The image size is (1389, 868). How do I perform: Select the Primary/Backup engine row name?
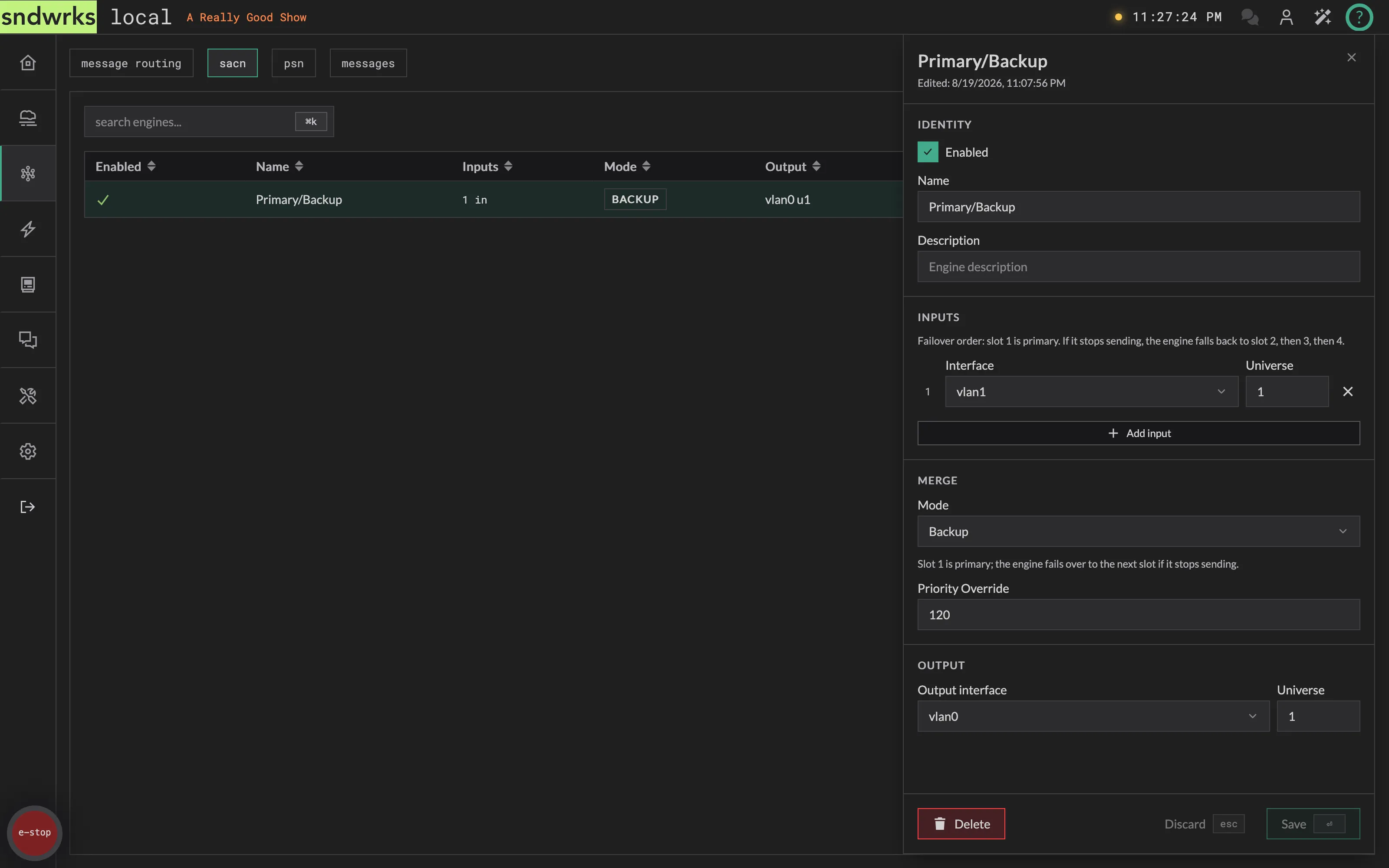[299, 199]
